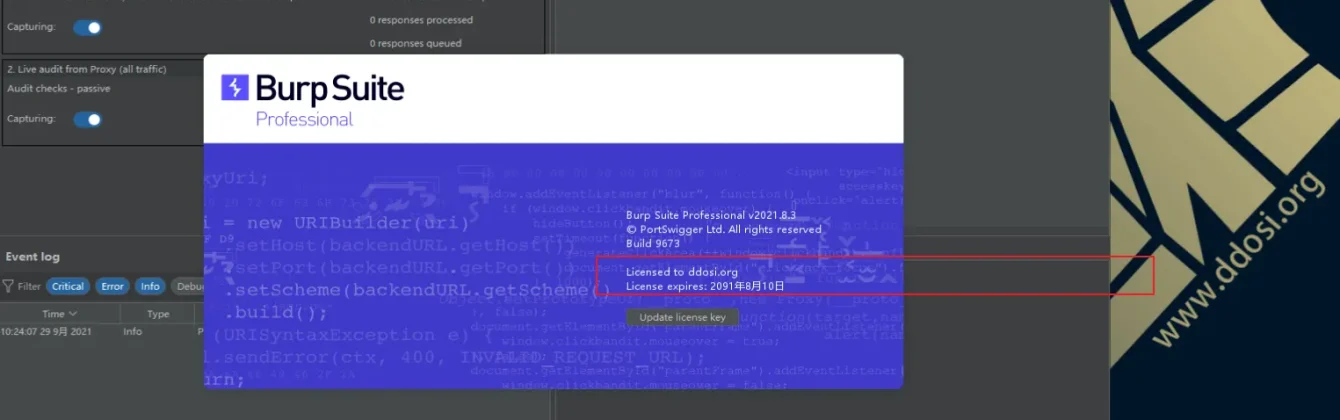Click the Burp Suite lightning logo icon
This screenshot has width=1340, height=420.
[234, 88]
